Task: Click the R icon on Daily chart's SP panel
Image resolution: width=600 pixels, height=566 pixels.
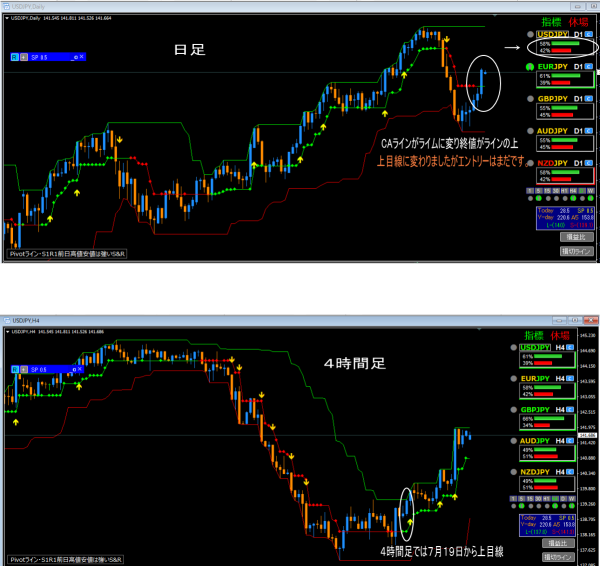Action: pyautogui.click(x=13, y=57)
